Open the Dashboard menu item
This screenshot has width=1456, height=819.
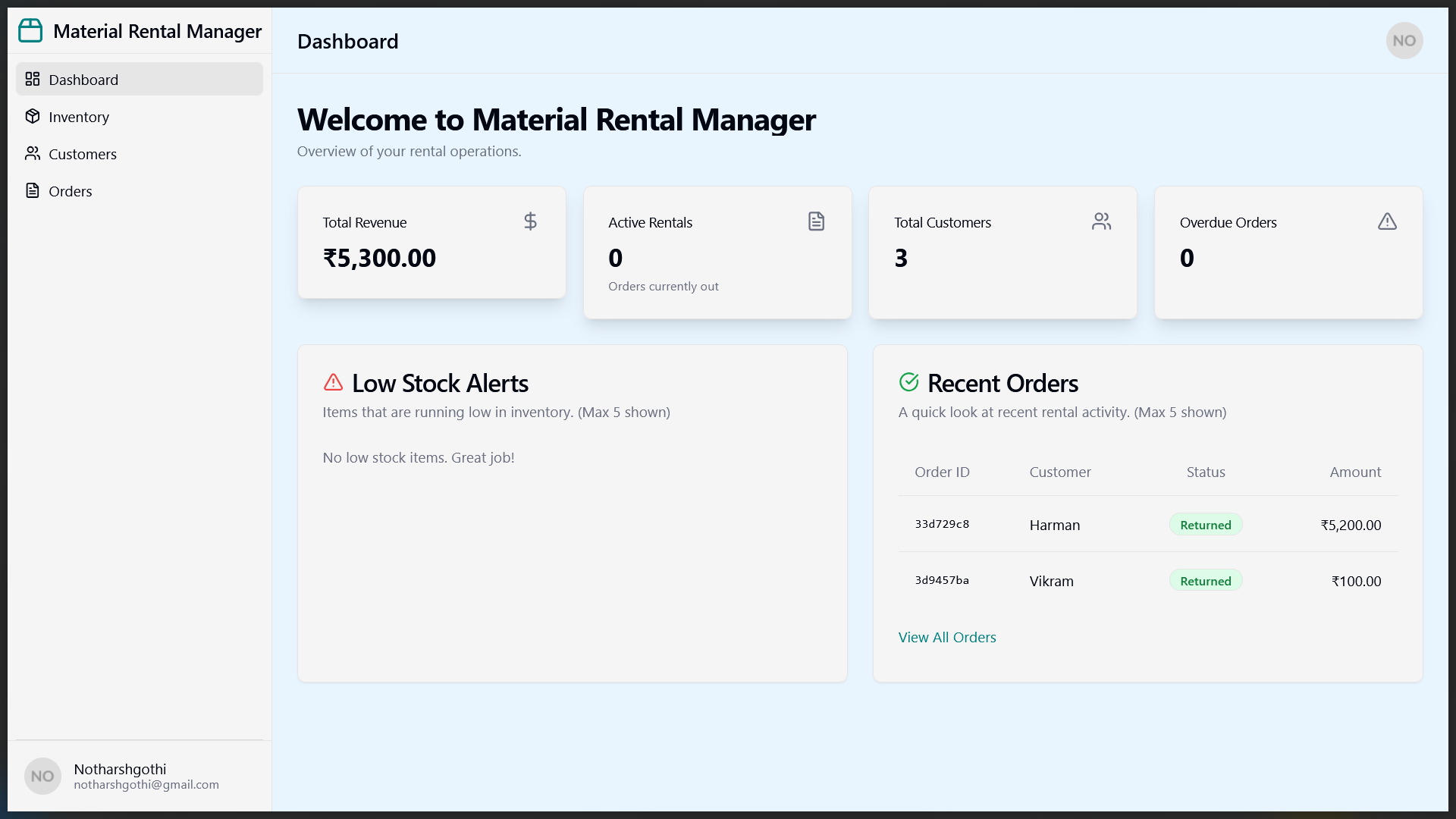[140, 79]
